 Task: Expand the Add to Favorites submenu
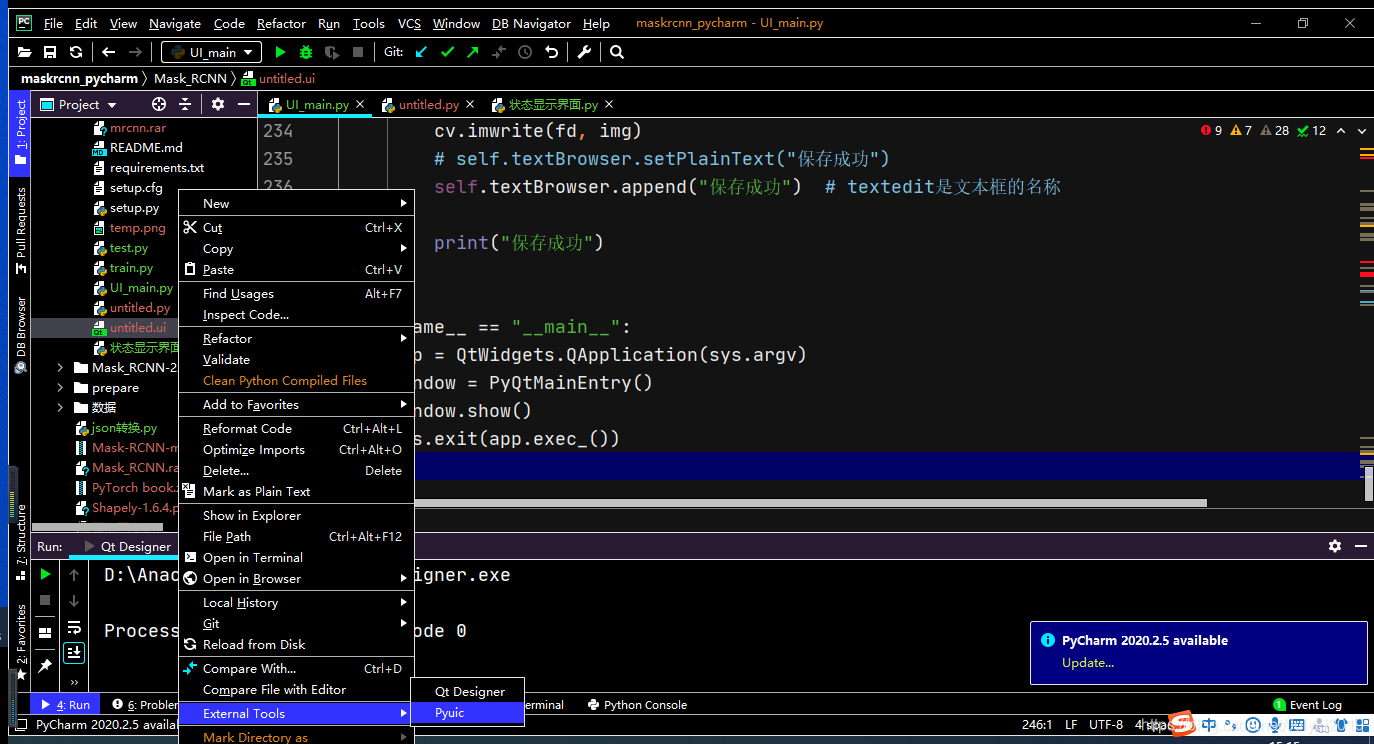point(296,405)
